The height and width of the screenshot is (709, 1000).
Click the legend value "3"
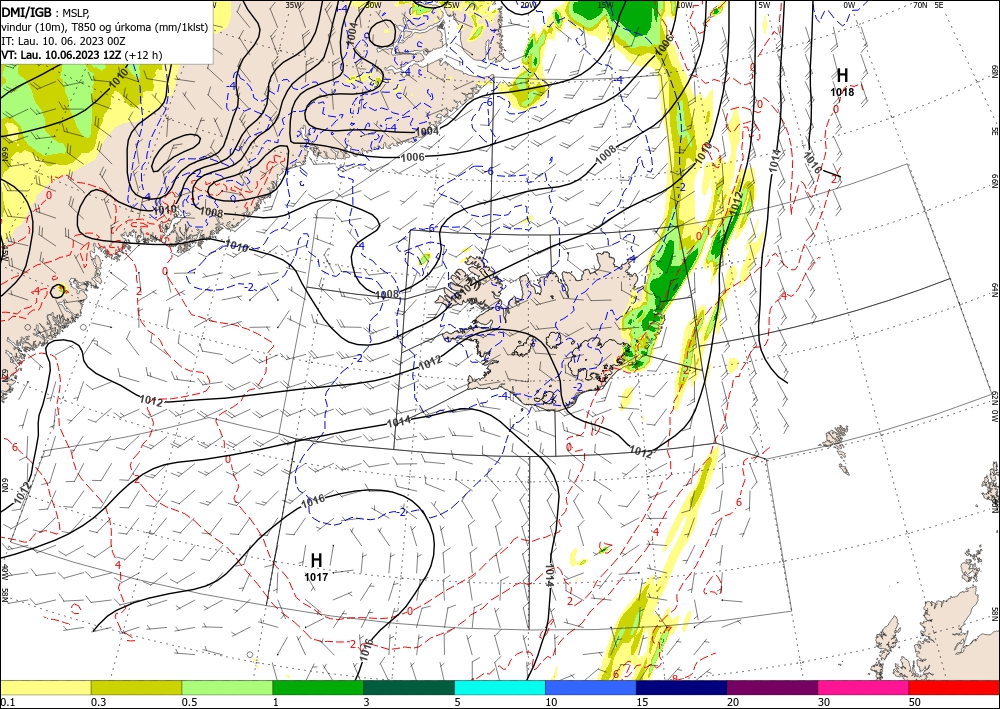coord(367,702)
